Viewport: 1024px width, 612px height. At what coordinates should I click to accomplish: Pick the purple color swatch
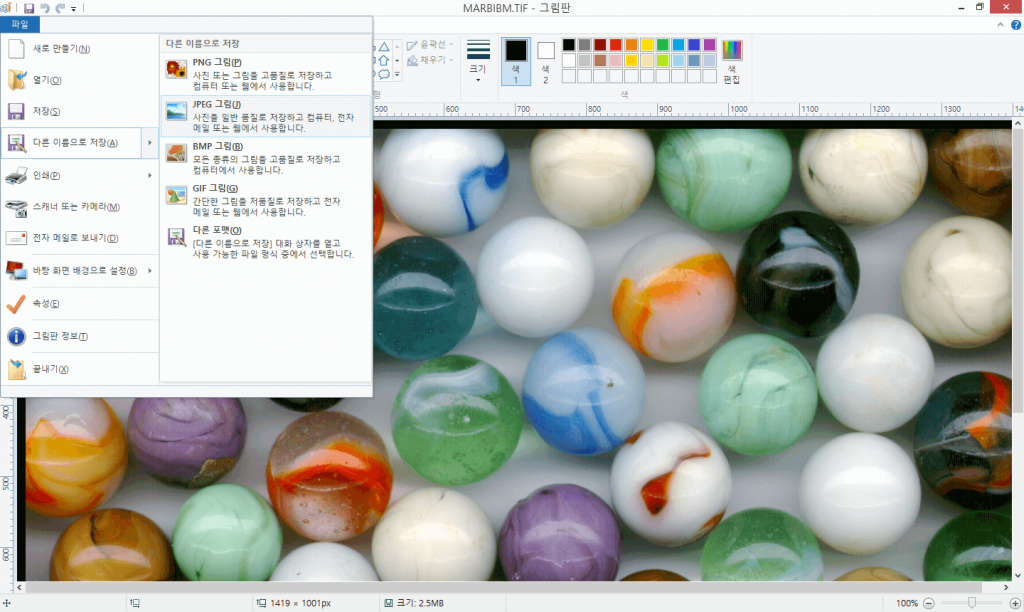point(710,44)
